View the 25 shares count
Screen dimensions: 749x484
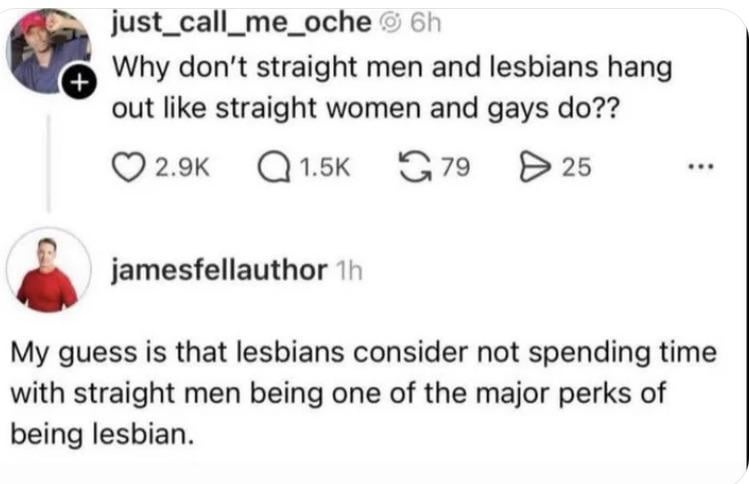point(577,168)
